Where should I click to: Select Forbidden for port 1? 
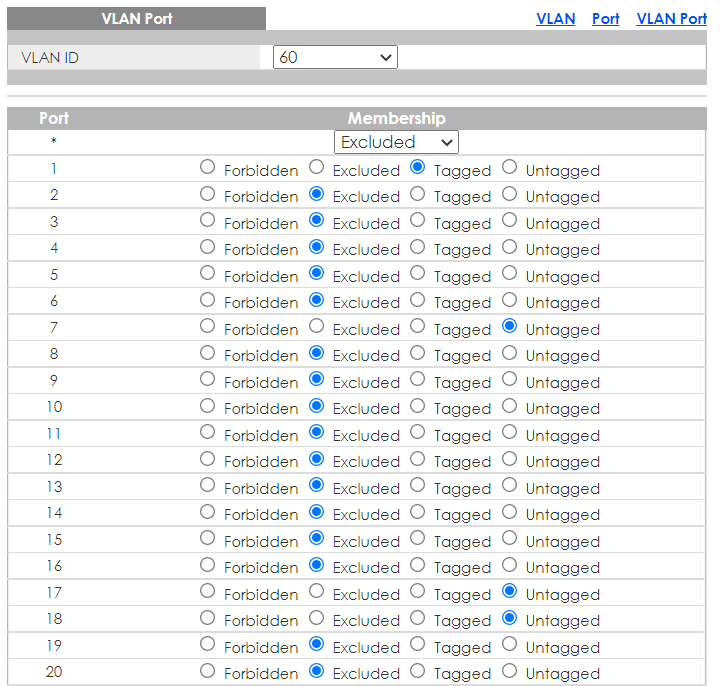pos(208,167)
